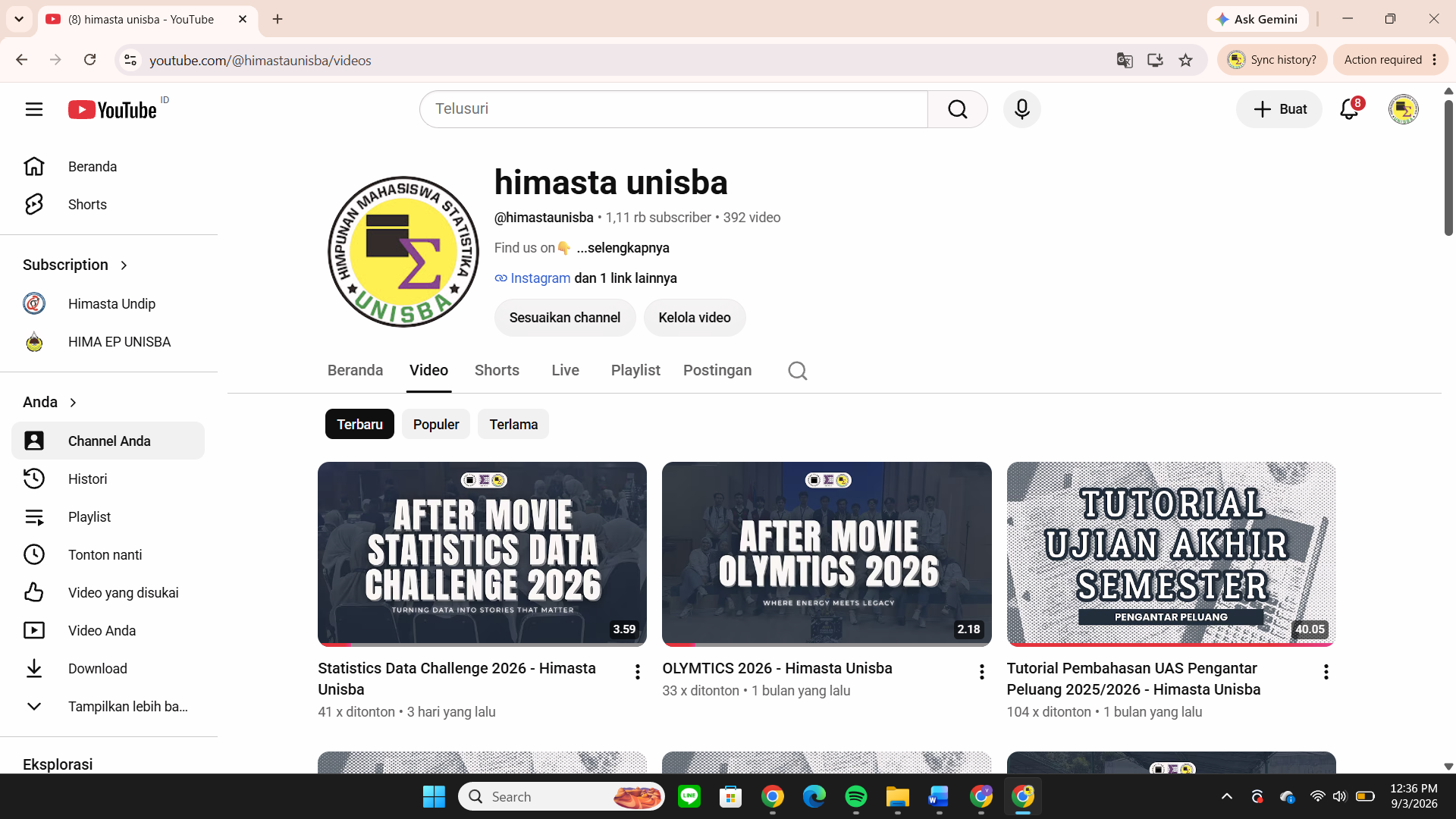The height and width of the screenshot is (819, 1456).
Task: Click the Sesuaikan channel button
Action: [565, 318]
